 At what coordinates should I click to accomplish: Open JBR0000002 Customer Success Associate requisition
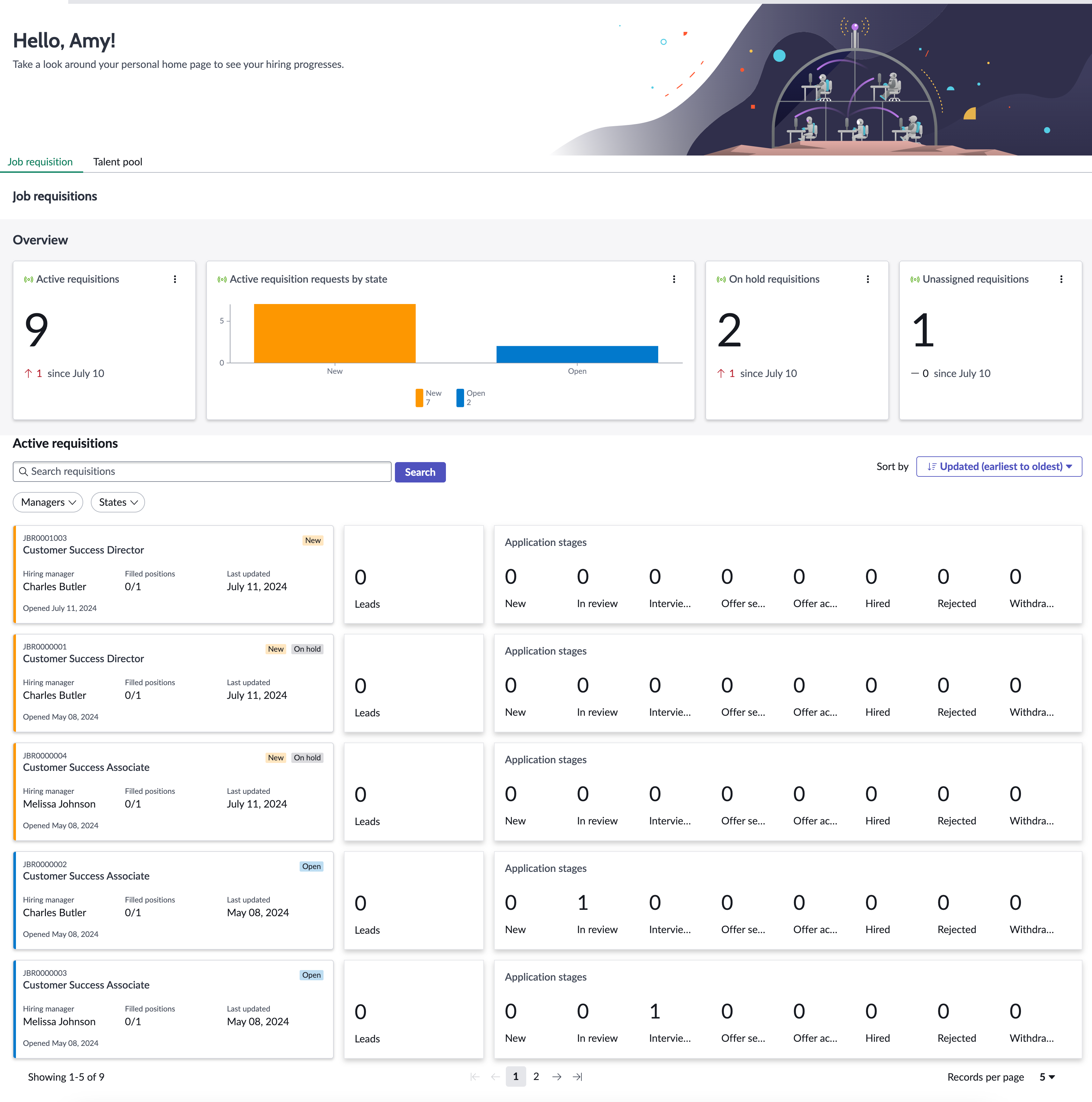[x=173, y=901]
